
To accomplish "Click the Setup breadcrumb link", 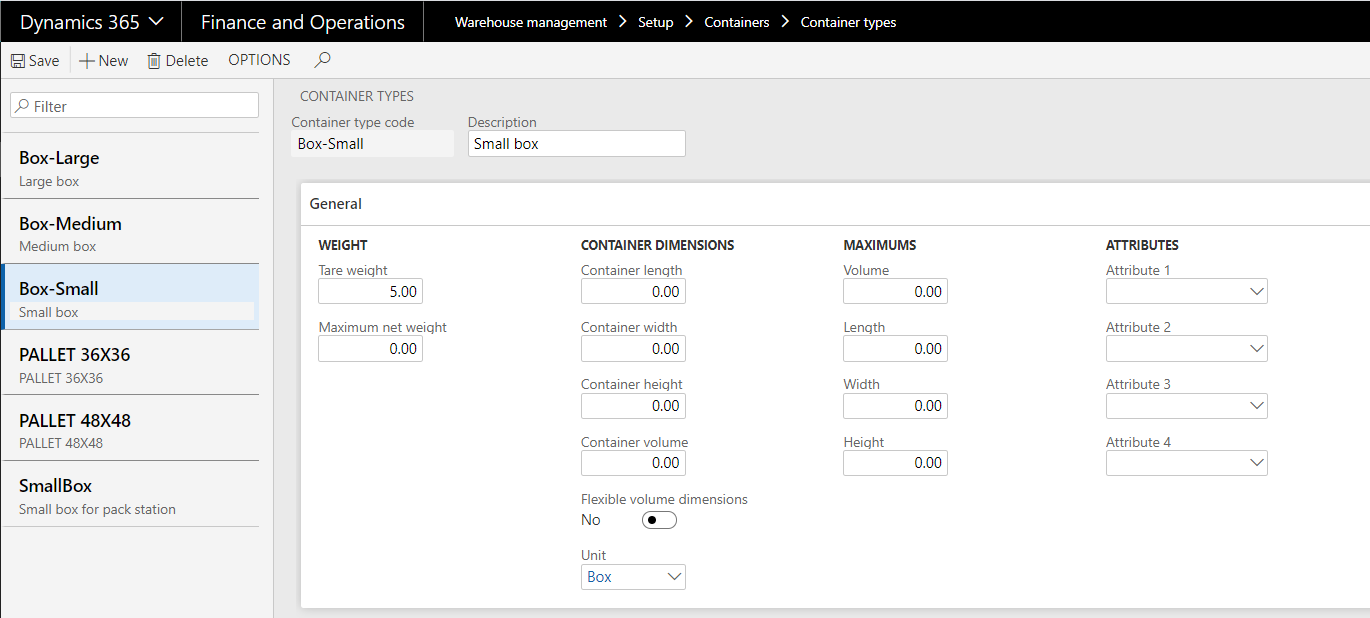I will 655,22.
